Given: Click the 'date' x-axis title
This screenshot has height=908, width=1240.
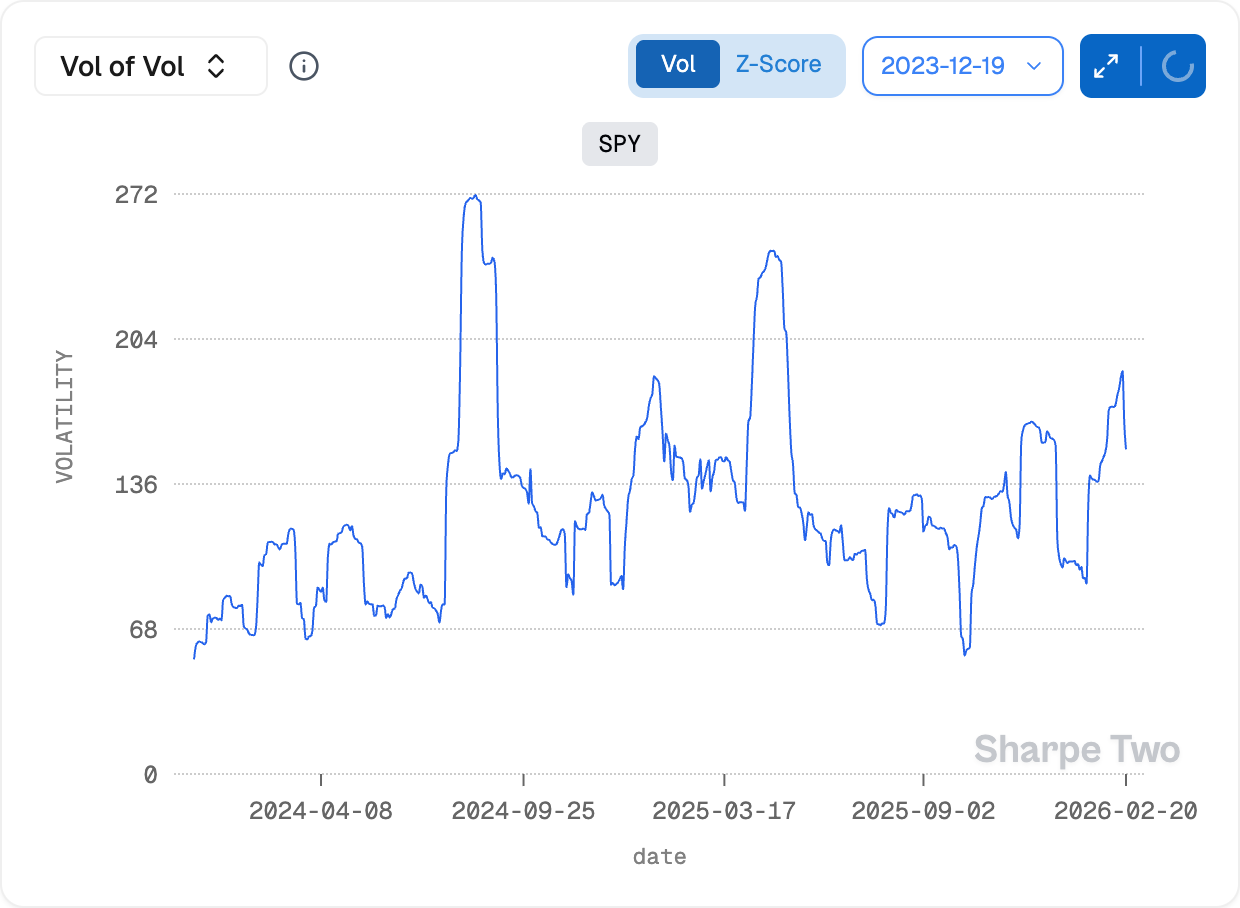Looking at the screenshot, I should point(659,857).
